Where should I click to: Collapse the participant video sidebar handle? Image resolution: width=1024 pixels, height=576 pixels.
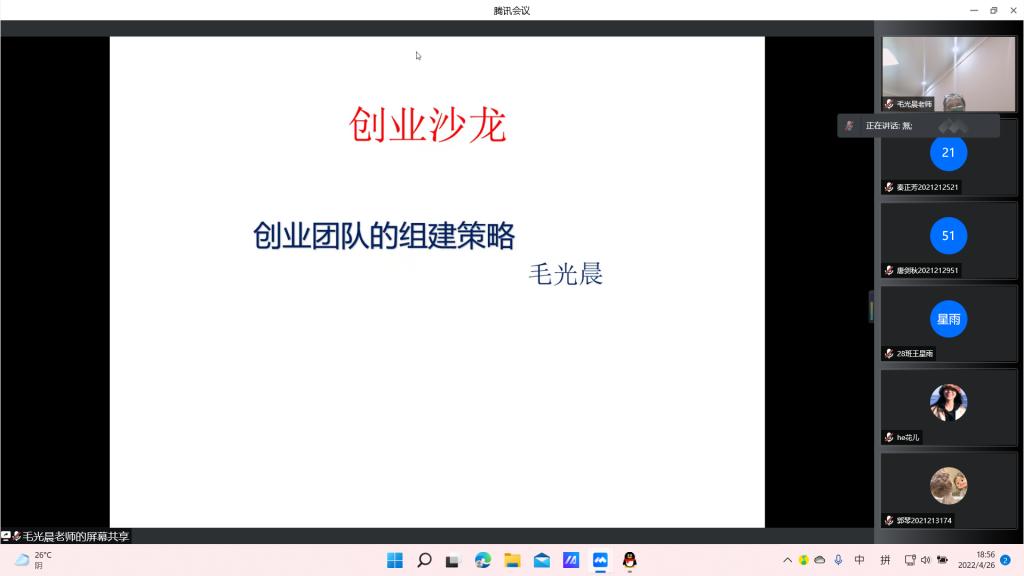(x=871, y=307)
